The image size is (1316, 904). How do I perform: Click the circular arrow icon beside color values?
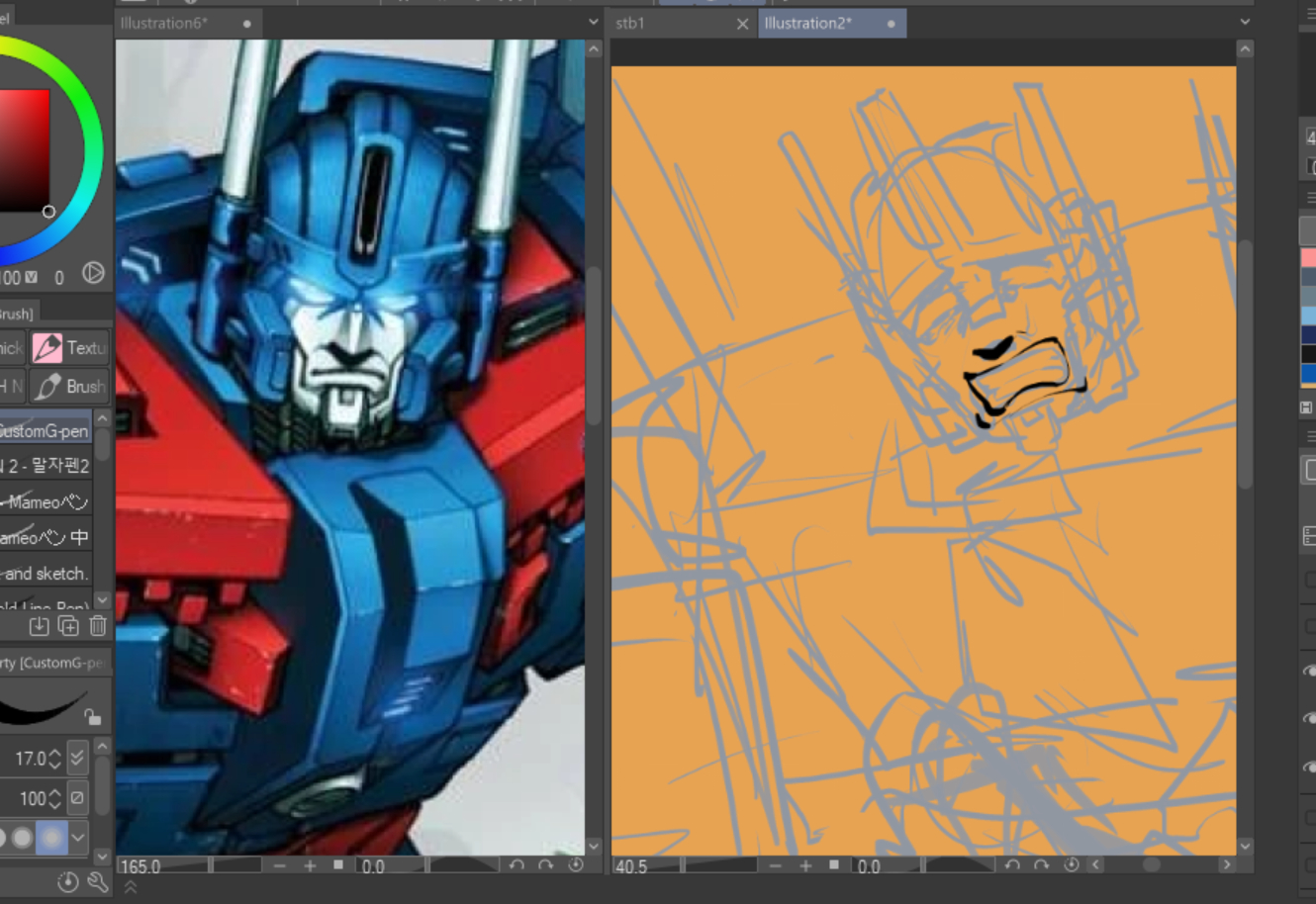click(x=93, y=274)
